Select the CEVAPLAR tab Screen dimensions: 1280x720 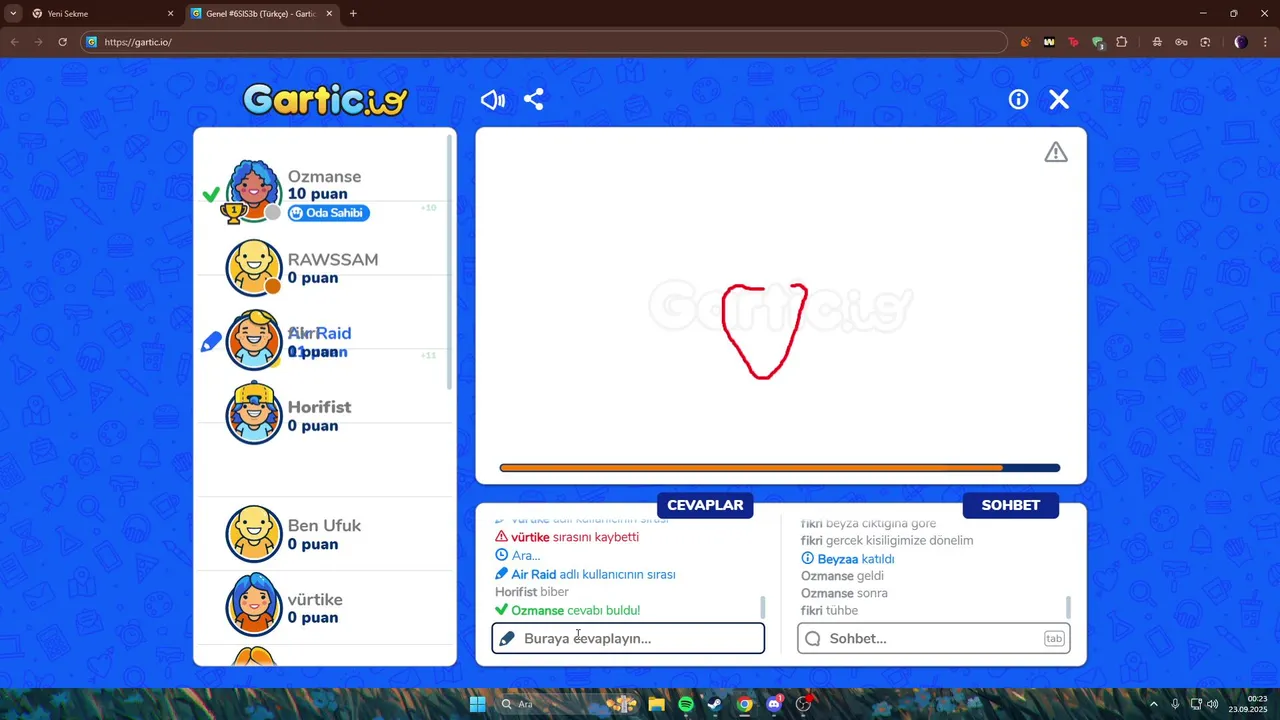tap(705, 505)
